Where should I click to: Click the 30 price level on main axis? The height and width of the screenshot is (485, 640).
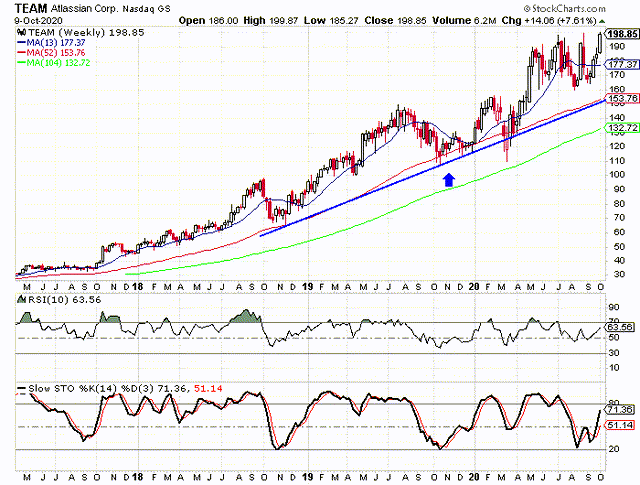pyautogui.click(x=620, y=275)
